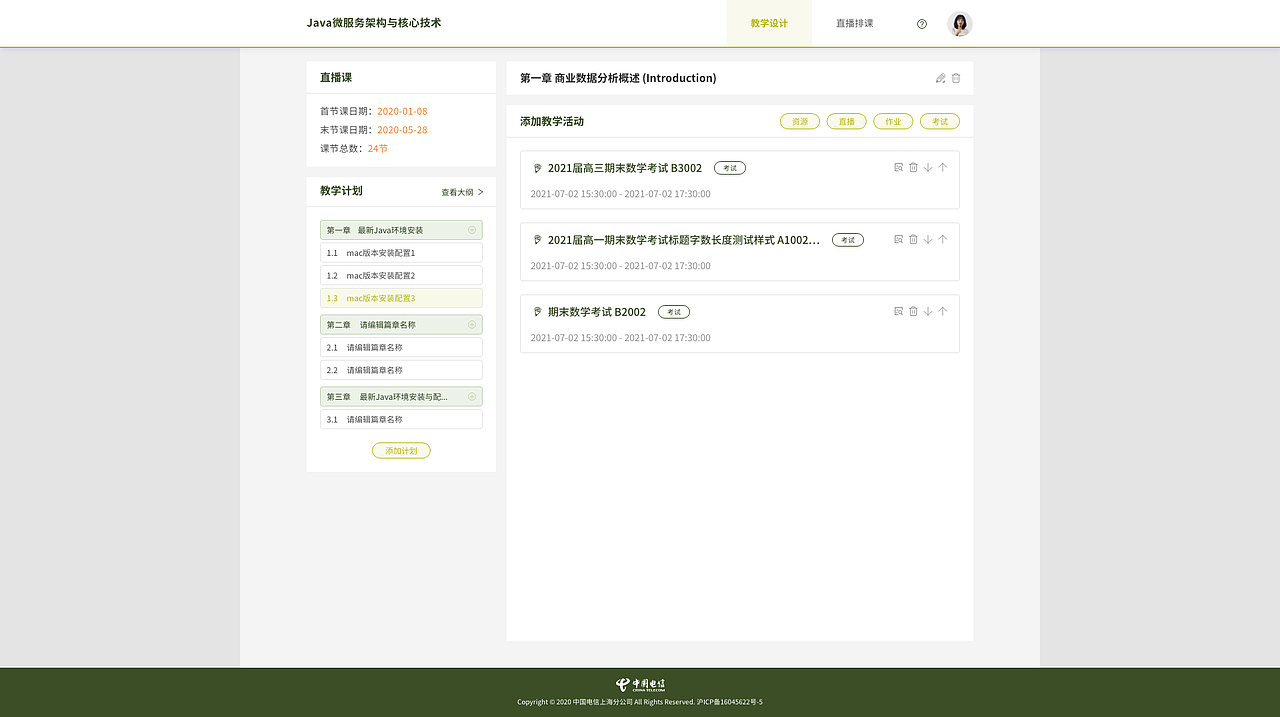Viewport: 1280px width, 717px height.
Task: Select section 2.1 请编辑篇章名称
Action: (401, 347)
